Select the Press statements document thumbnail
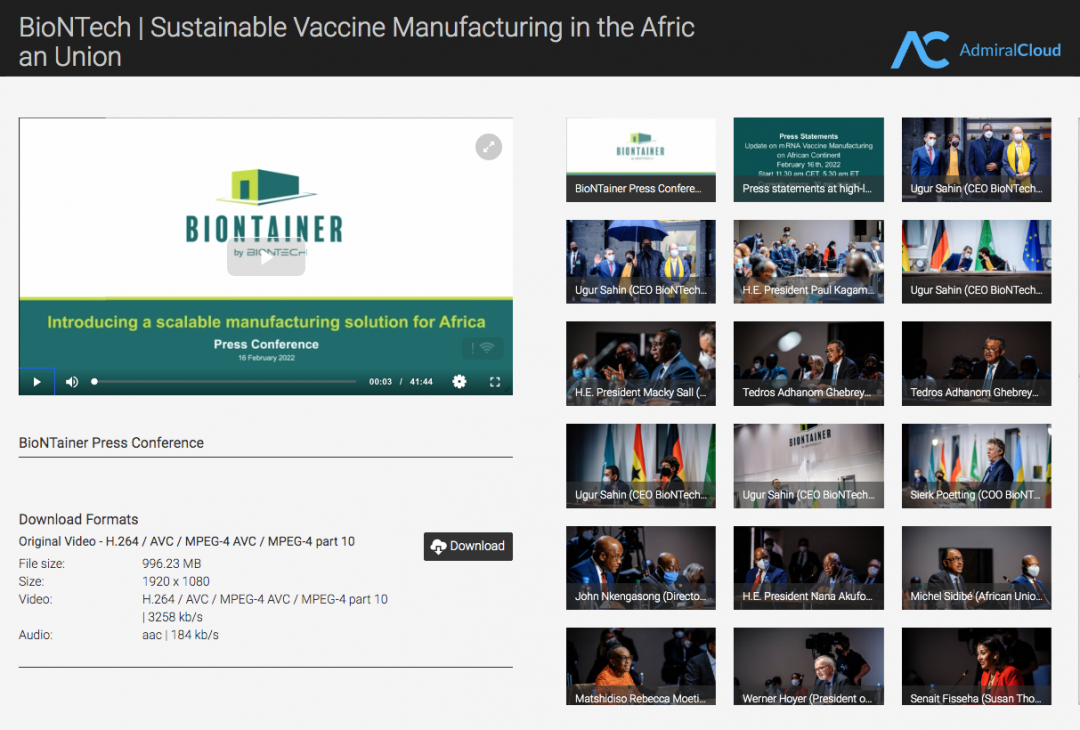The image size is (1080, 730). click(x=808, y=160)
